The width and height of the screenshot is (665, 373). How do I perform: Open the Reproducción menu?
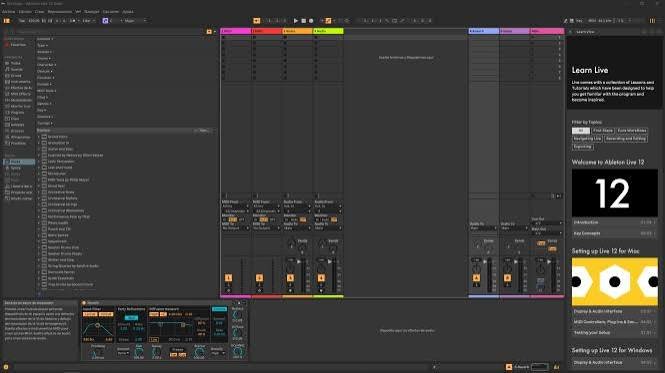pyautogui.click(x=59, y=12)
